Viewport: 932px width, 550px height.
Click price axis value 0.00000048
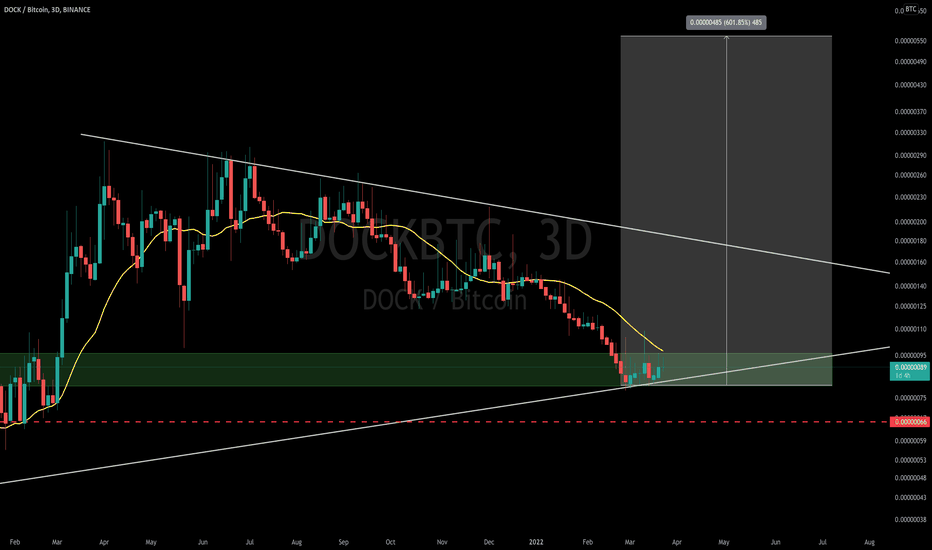point(910,478)
